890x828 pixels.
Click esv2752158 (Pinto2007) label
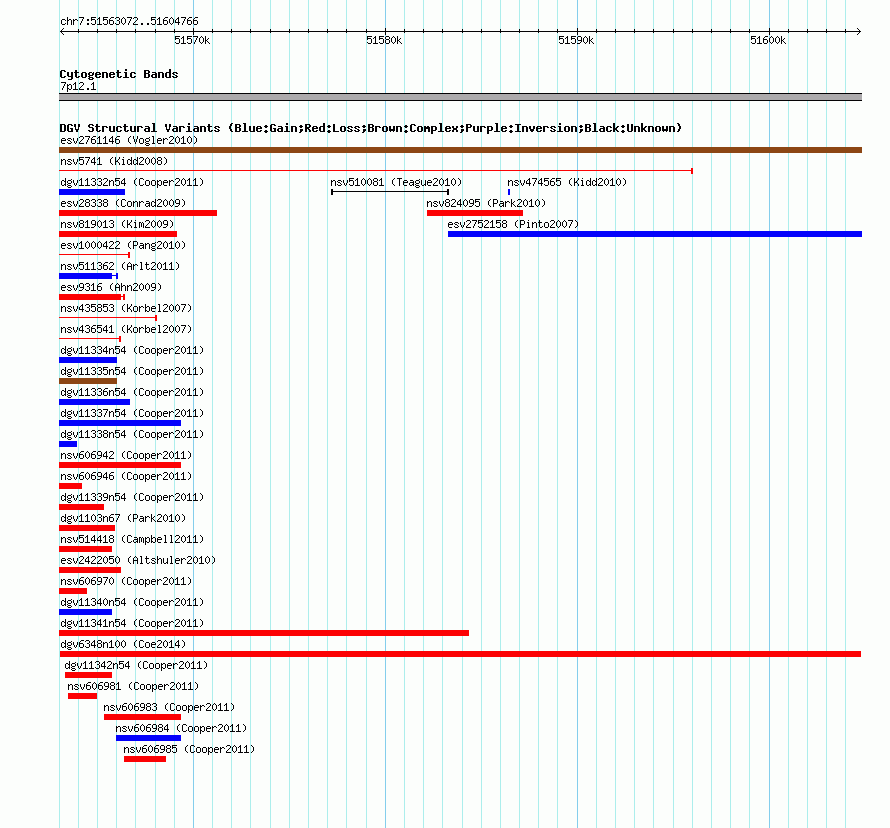[513, 224]
